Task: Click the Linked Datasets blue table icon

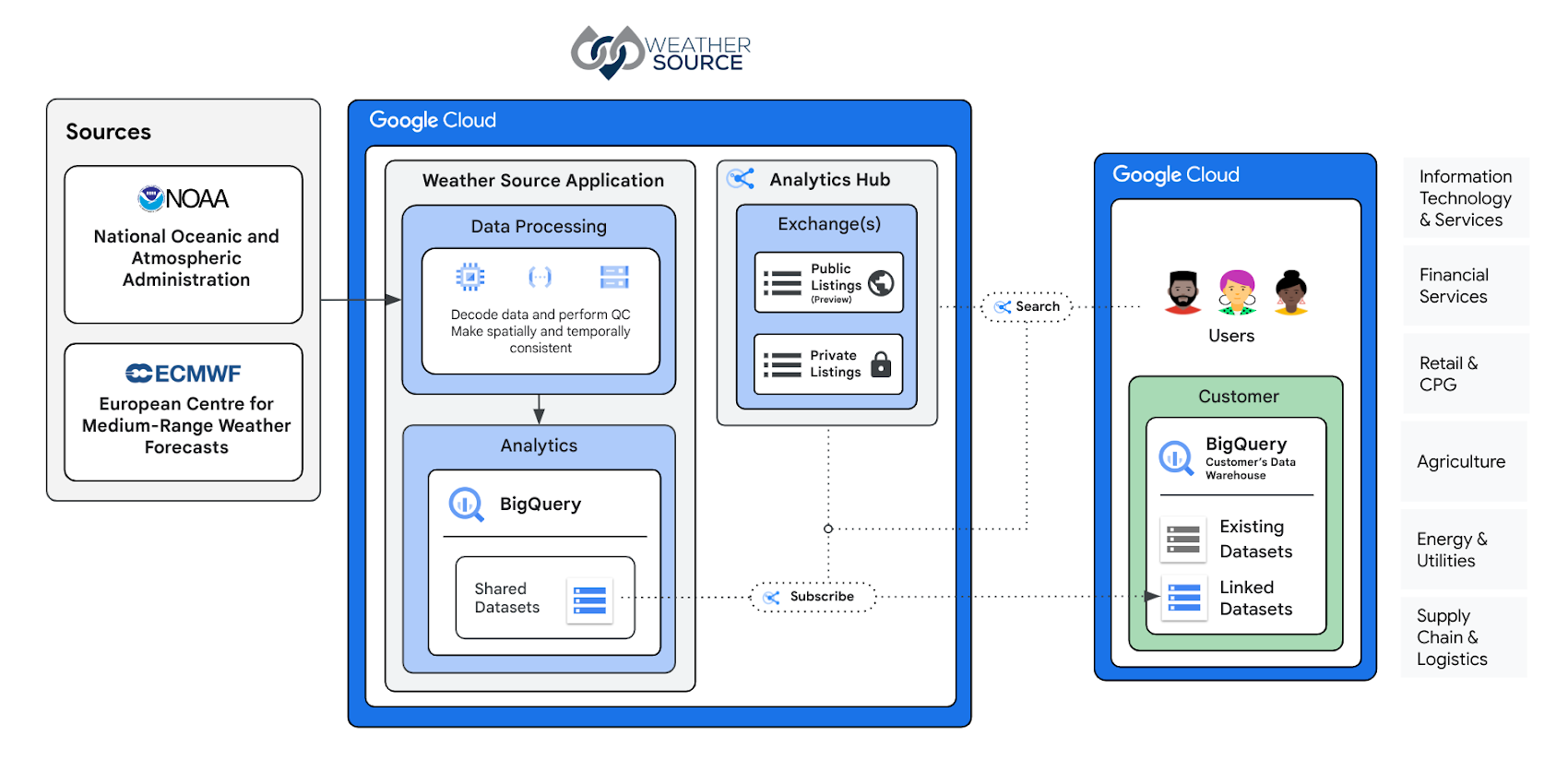Action: click(x=1184, y=598)
